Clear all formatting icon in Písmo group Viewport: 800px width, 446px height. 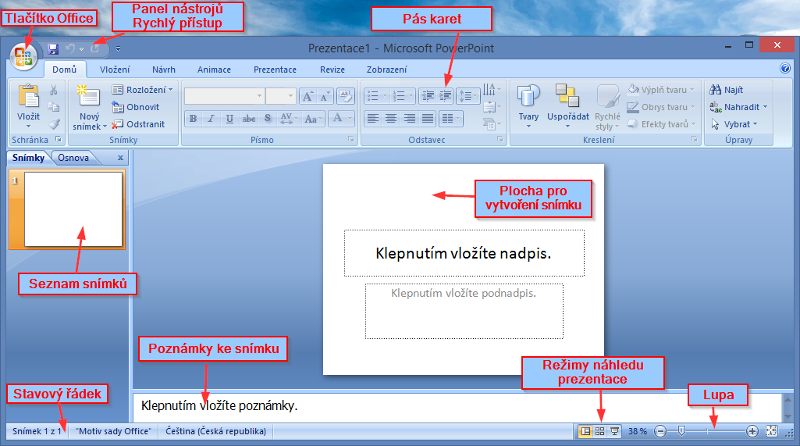[345, 96]
